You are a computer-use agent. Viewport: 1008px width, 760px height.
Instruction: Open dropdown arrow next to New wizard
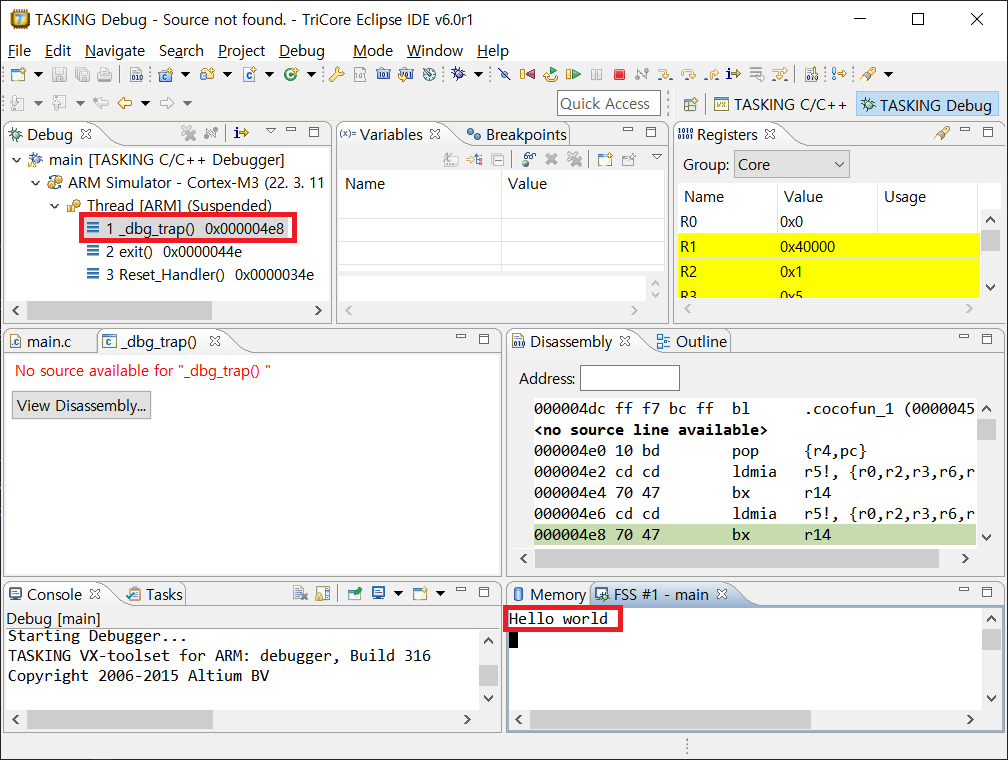[39, 75]
